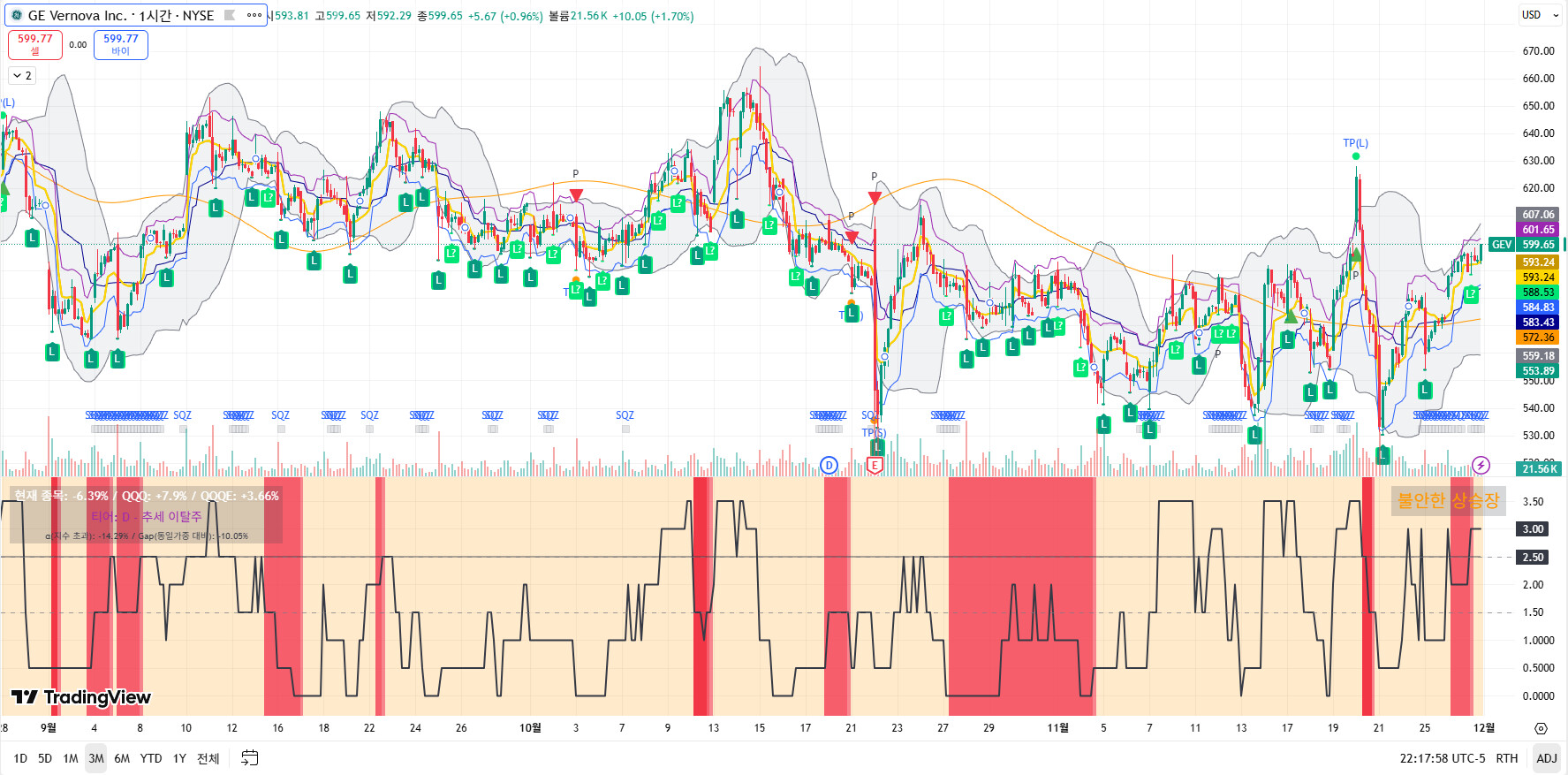Image resolution: width=1568 pixels, height=775 pixels.
Task: Click the 21.56K volume axis label
Action: [x=1539, y=469]
